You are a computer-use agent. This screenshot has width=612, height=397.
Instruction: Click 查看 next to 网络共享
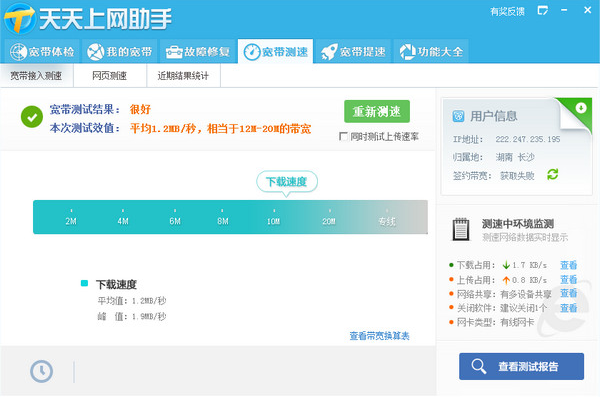(x=568, y=293)
